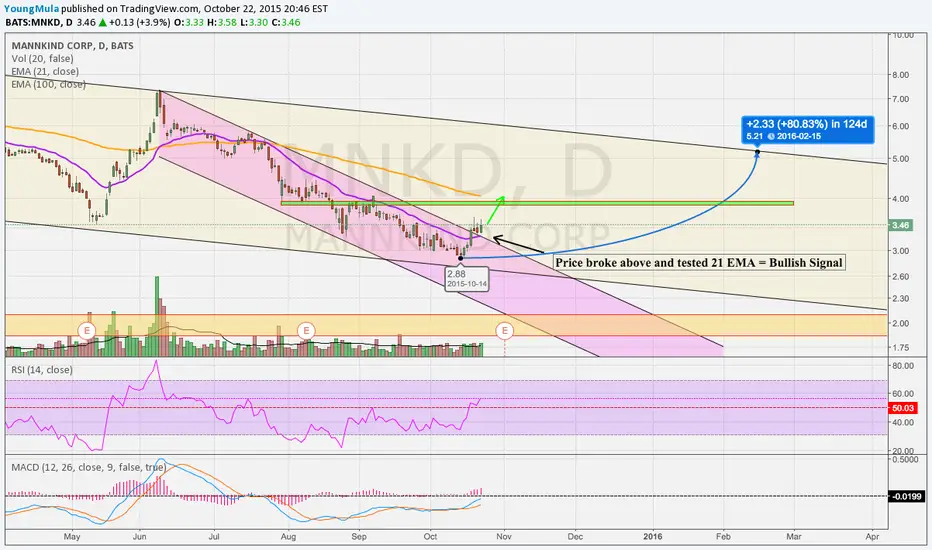The image size is (932, 550).
Task: Click the forecast target point at 5.21
Action: tap(757, 152)
